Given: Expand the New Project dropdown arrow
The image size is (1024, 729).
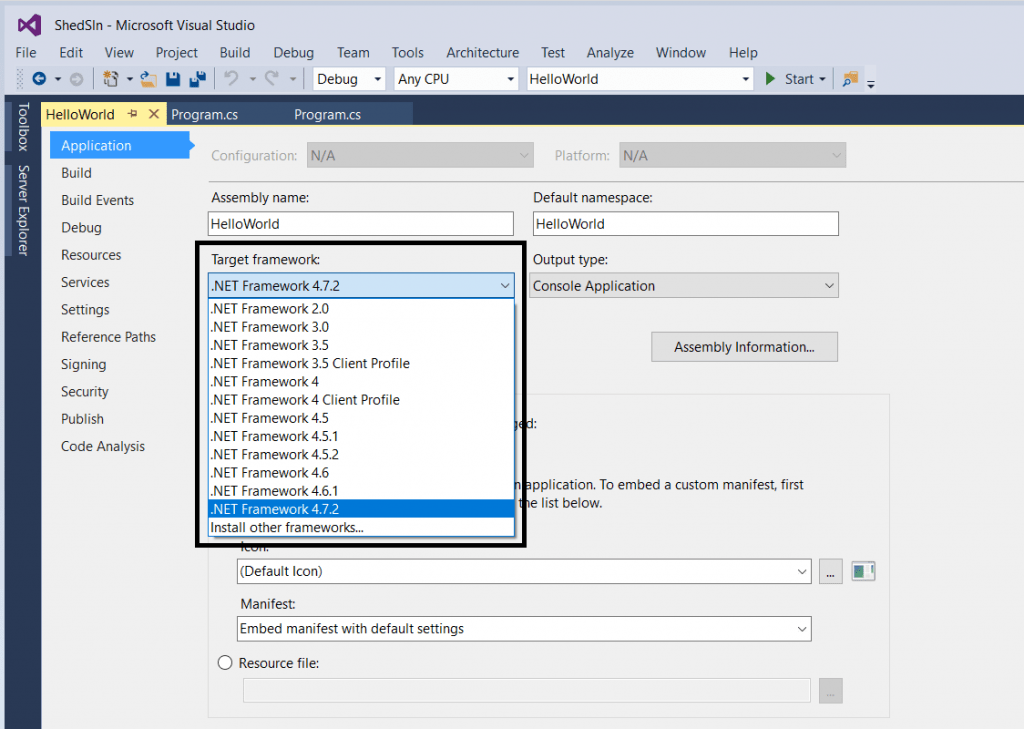Looking at the screenshot, I should (129, 79).
